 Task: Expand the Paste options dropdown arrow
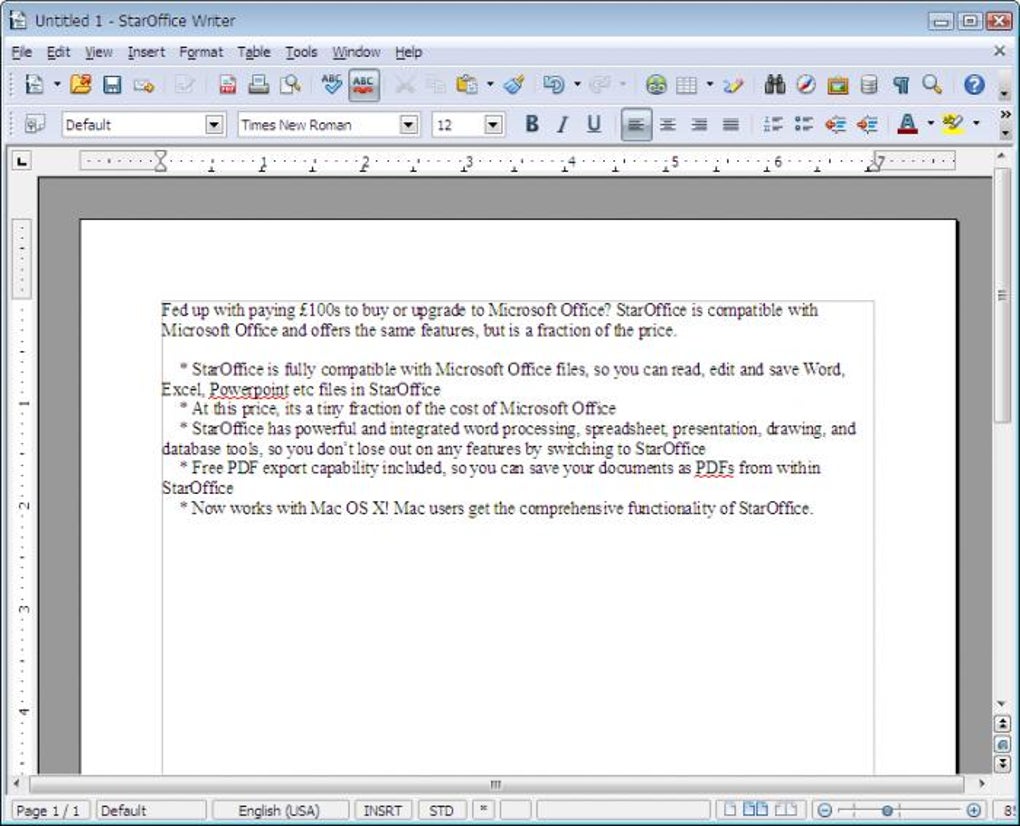coord(490,85)
